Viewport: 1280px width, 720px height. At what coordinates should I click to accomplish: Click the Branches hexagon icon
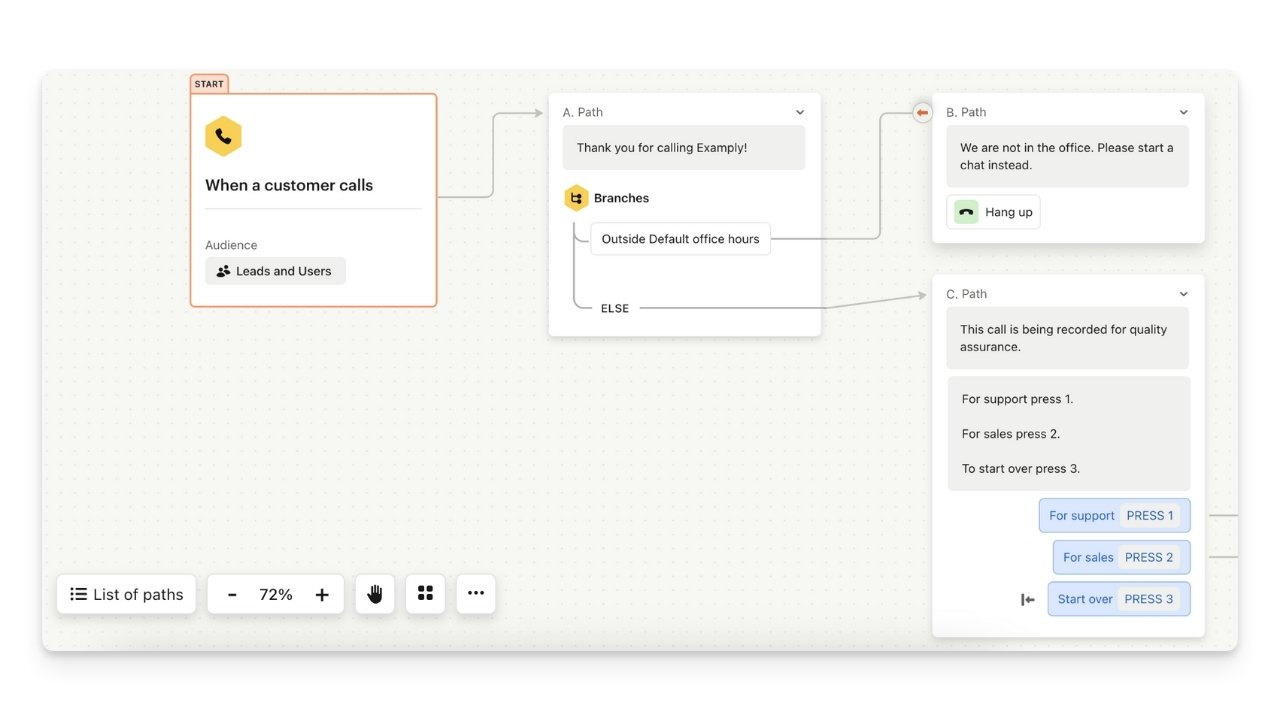point(576,198)
